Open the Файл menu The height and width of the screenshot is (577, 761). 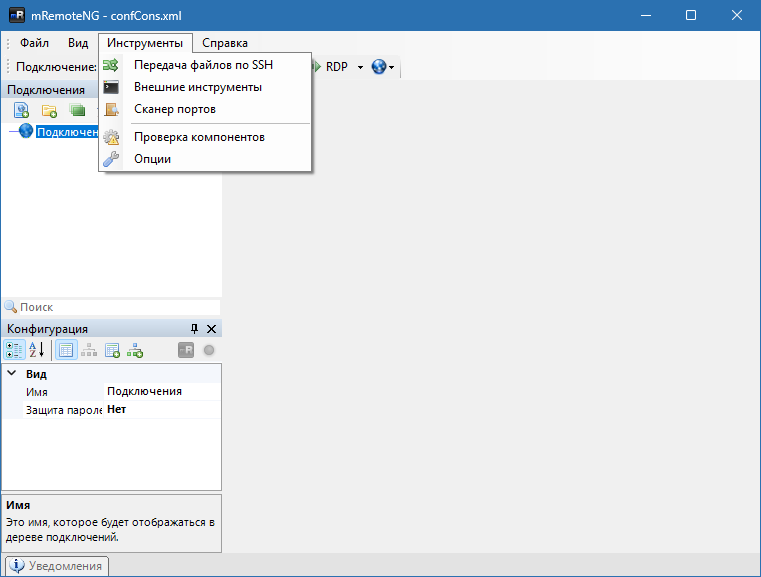click(x=34, y=43)
